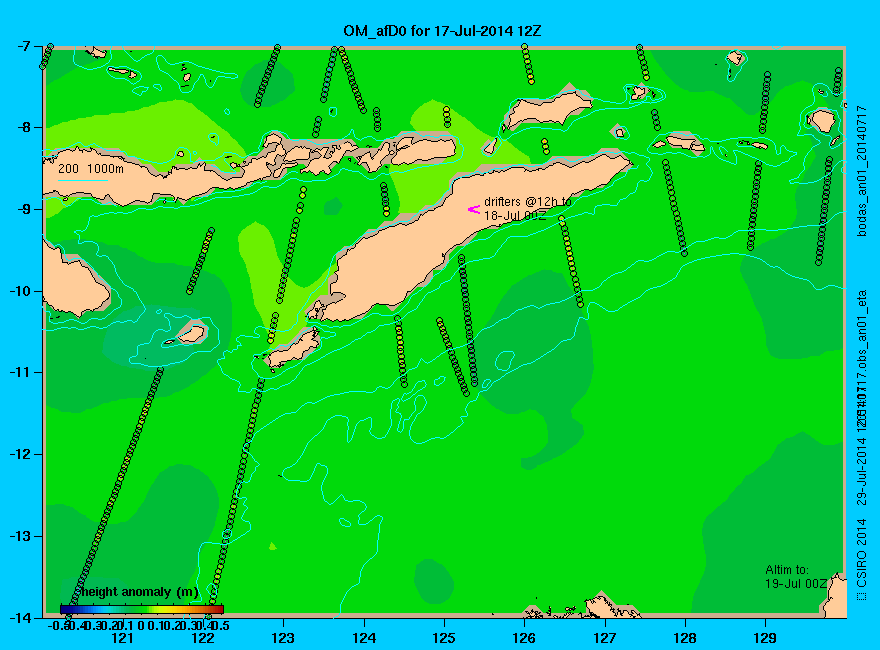
Task: Select the magenta drifter arrow marker
Action: click(474, 209)
